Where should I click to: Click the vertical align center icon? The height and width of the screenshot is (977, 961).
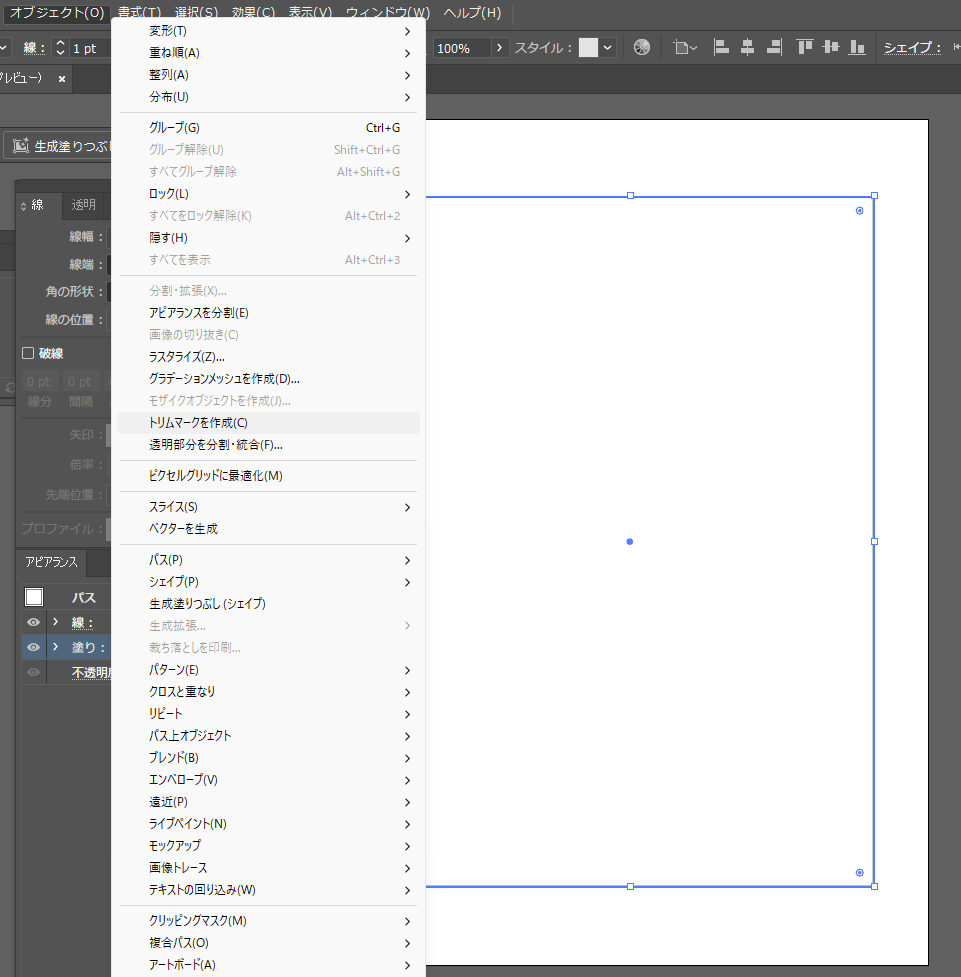click(x=830, y=47)
